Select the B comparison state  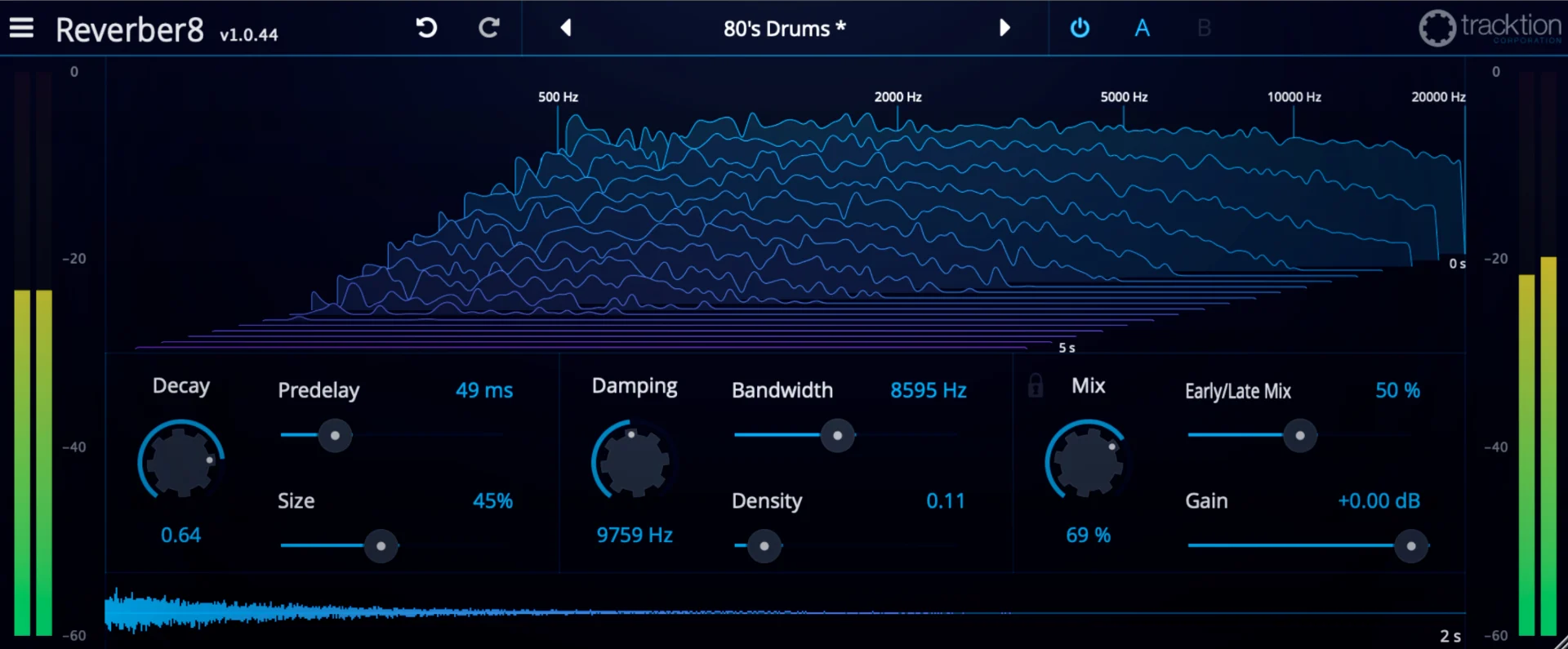click(x=1204, y=28)
